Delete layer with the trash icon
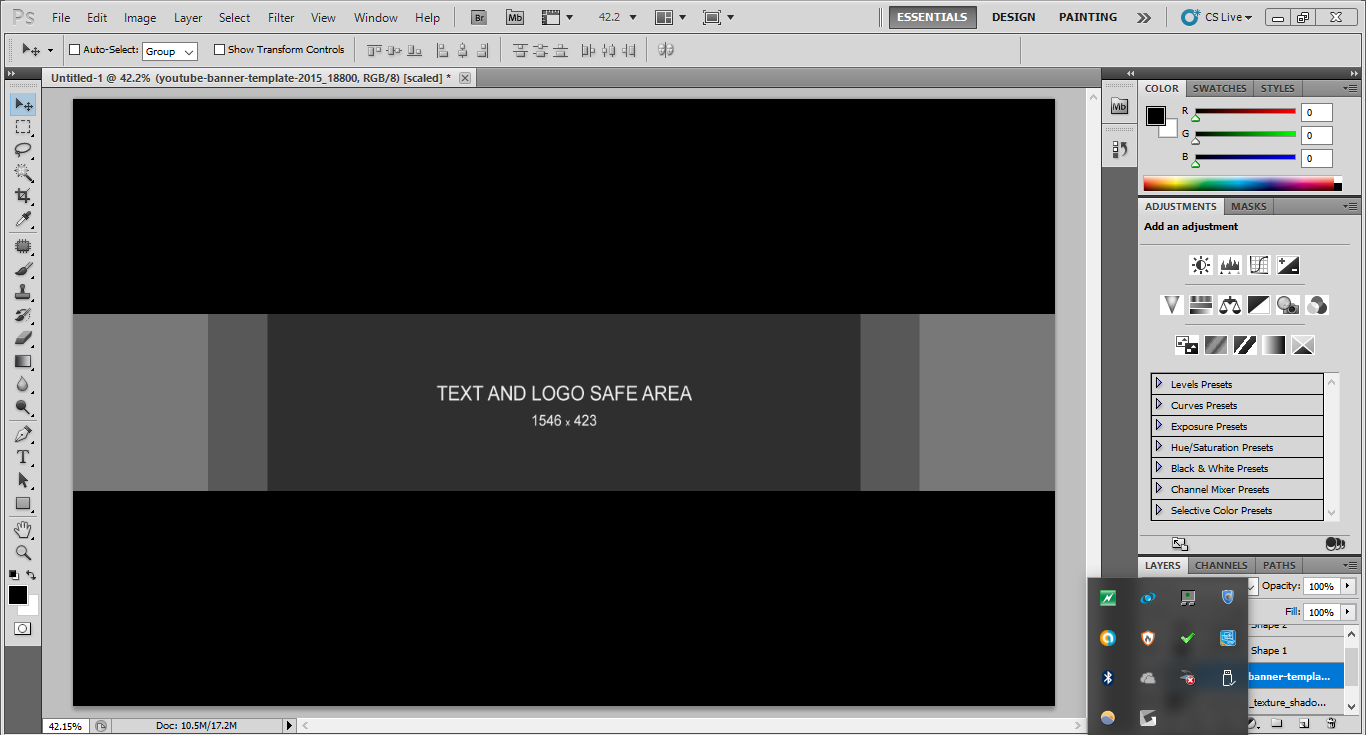Screen dimensions: 1366x735 pos(1331,723)
